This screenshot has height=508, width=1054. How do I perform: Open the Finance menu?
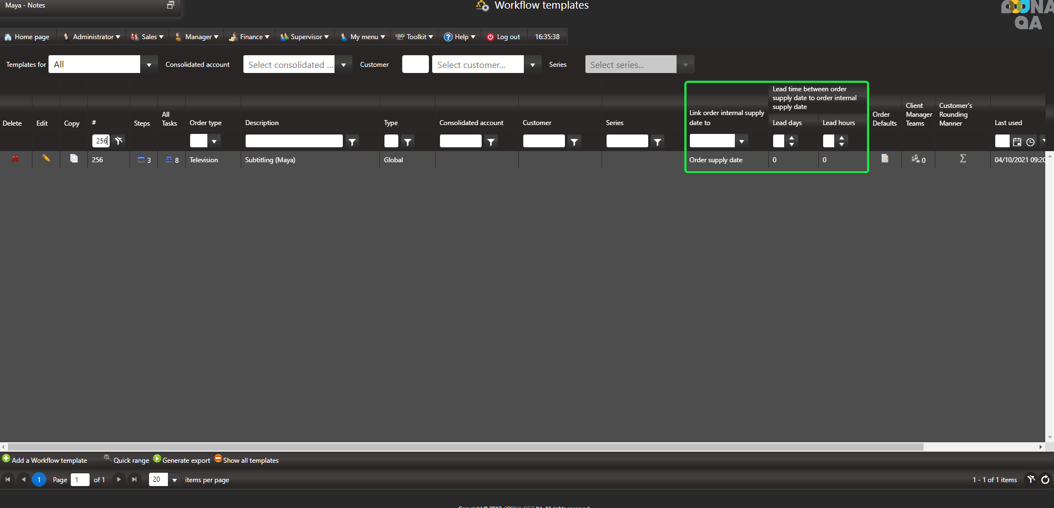tap(250, 37)
